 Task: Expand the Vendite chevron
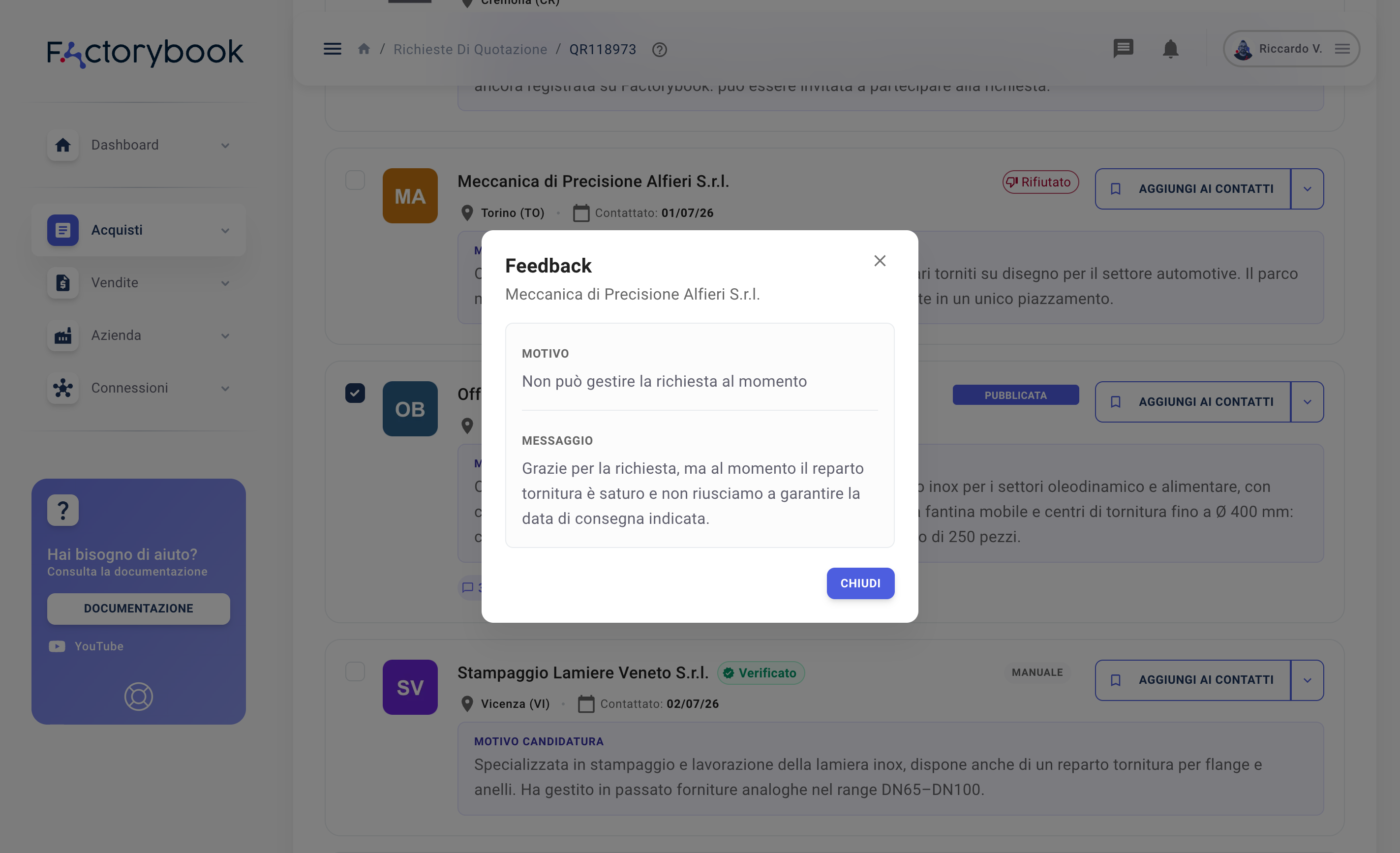coord(226,283)
